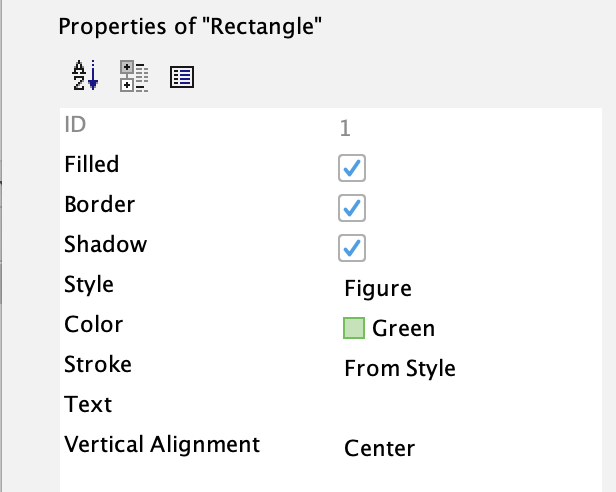Select the Vertical Alignment property label
This screenshot has width=616, height=492.
tap(162, 444)
